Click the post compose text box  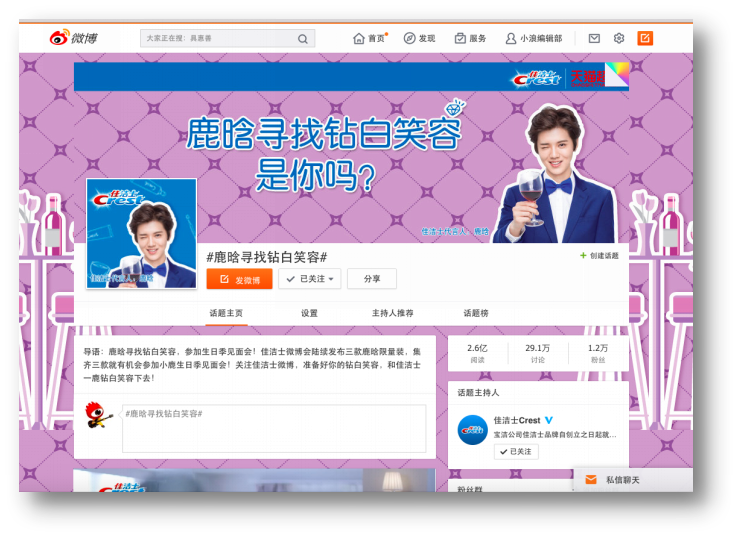(x=274, y=428)
